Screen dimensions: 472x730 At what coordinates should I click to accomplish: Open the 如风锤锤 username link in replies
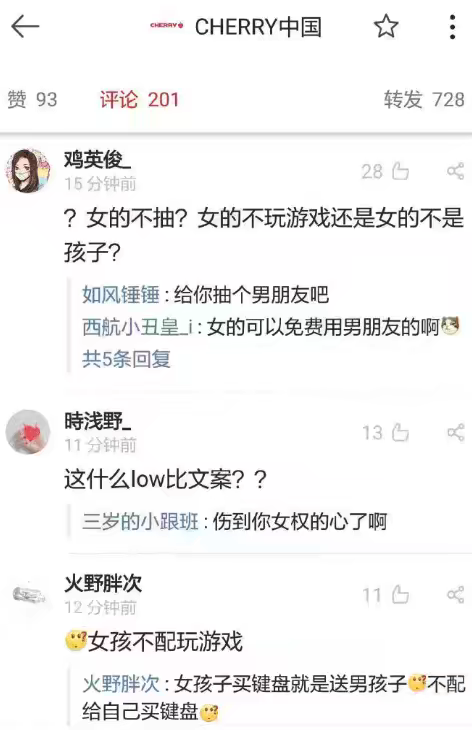(121, 295)
